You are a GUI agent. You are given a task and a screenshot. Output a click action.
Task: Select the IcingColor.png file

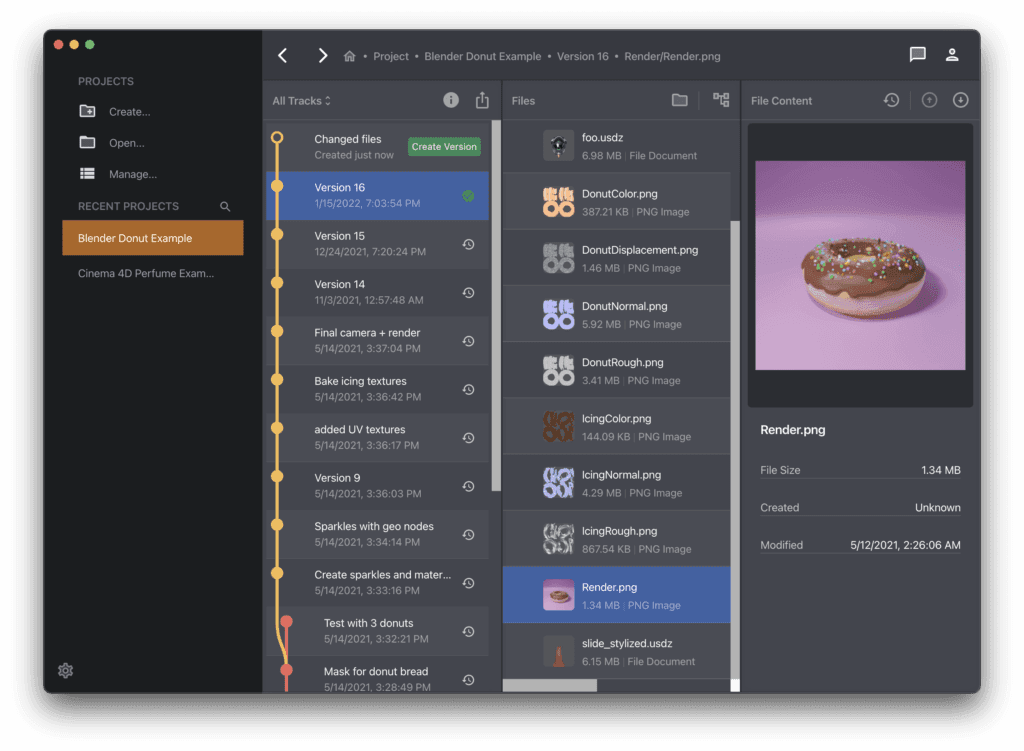pos(616,426)
